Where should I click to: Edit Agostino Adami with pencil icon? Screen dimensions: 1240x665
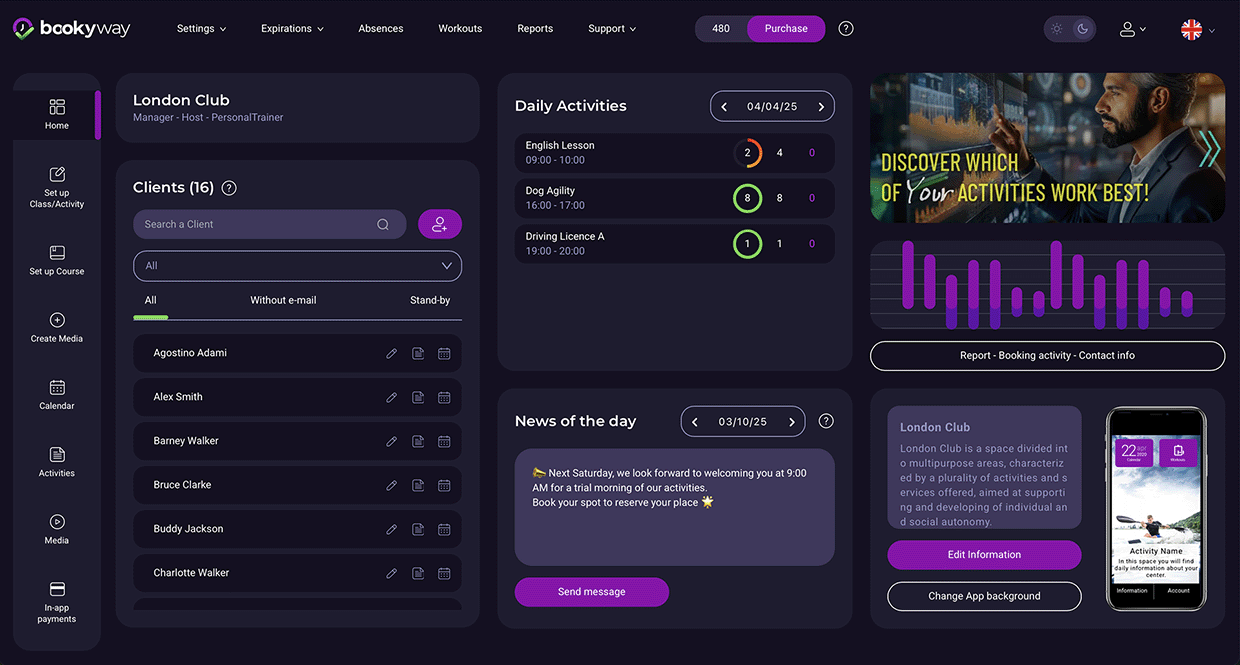click(x=392, y=354)
